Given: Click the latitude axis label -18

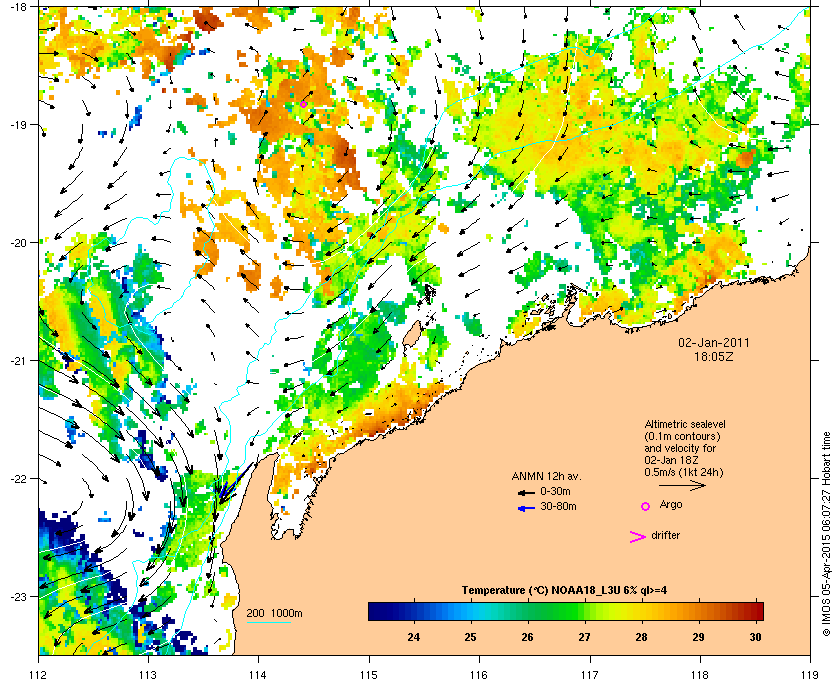Looking at the screenshot, I should point(19,7).
